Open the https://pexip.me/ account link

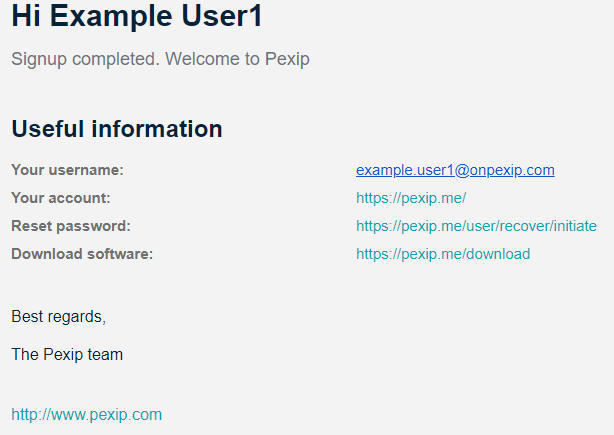[411, 198]
